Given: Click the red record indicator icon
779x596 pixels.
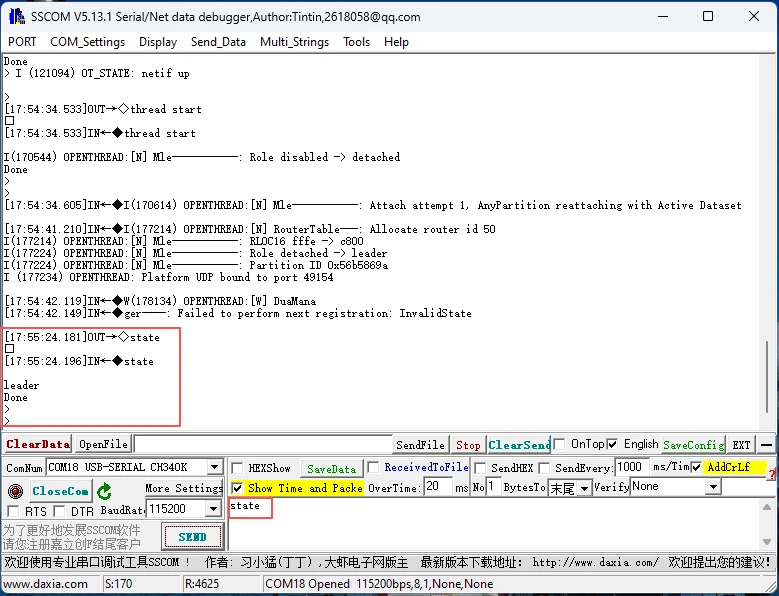Looking at the screenshot, I should tap(15, 491).
